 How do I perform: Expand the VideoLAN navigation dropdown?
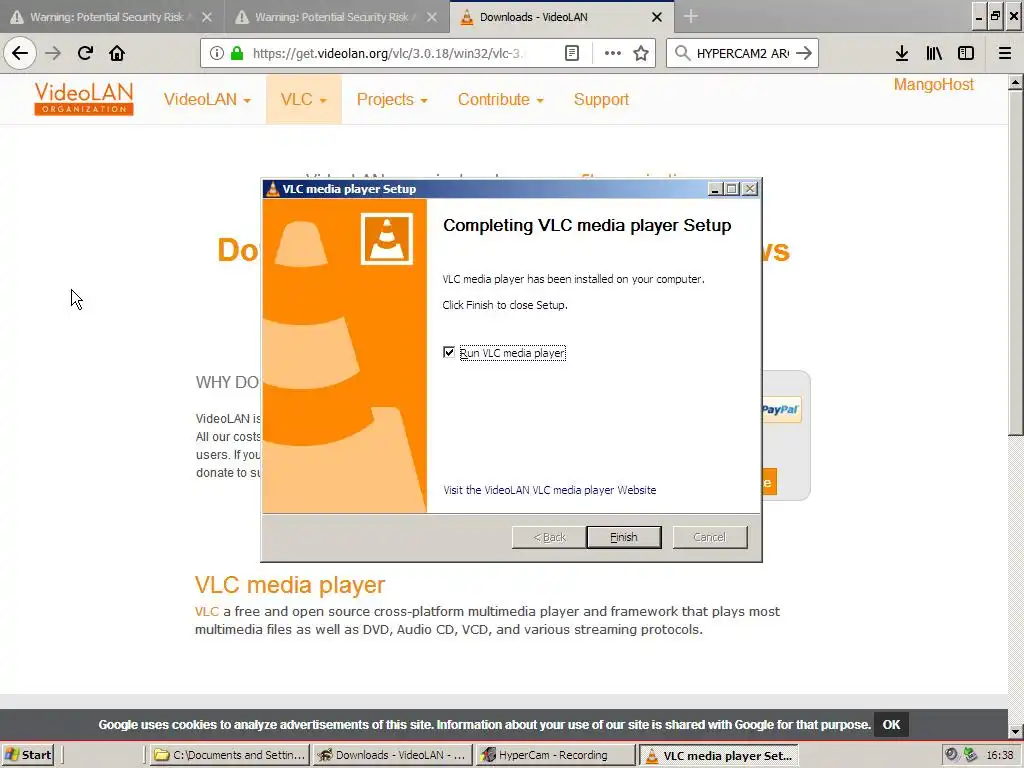click(x=207, y=99)
